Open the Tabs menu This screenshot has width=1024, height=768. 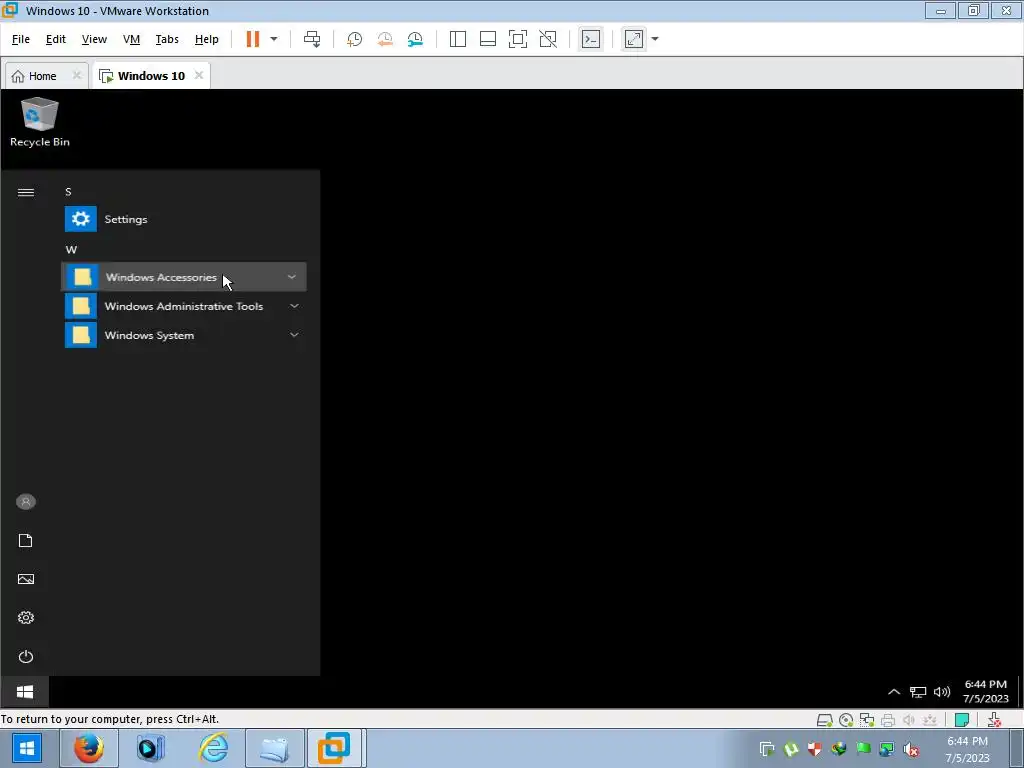click(x=167, y=39)
